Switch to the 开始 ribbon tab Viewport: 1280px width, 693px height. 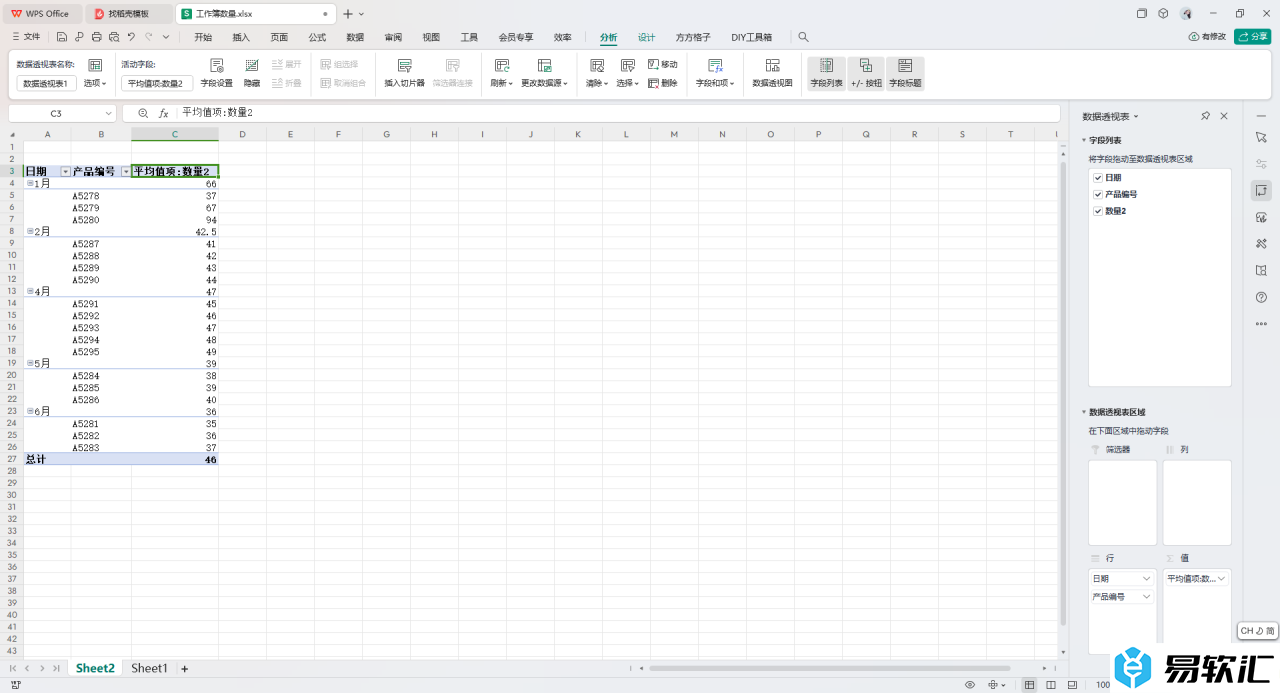pyautogui.click(x=203, y=37)
